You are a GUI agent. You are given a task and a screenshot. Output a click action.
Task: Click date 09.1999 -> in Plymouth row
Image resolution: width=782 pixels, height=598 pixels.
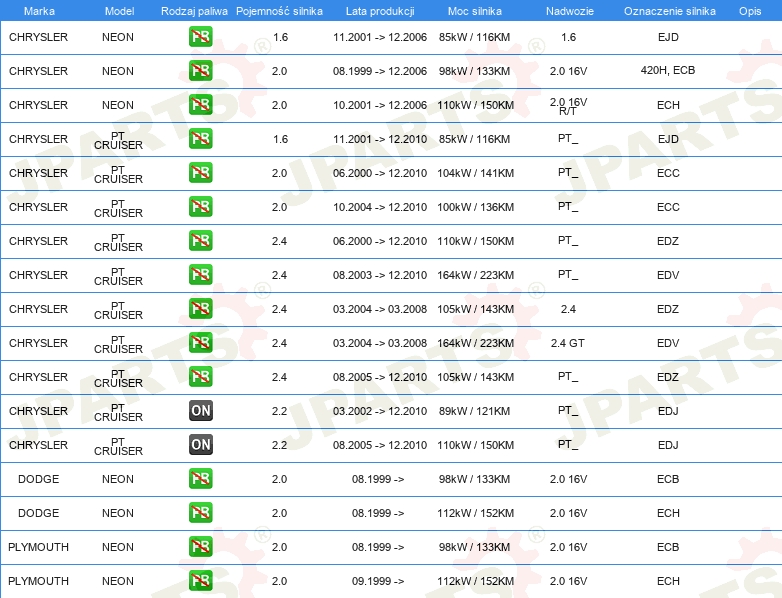pyautogui.click(x=378, y=581)
